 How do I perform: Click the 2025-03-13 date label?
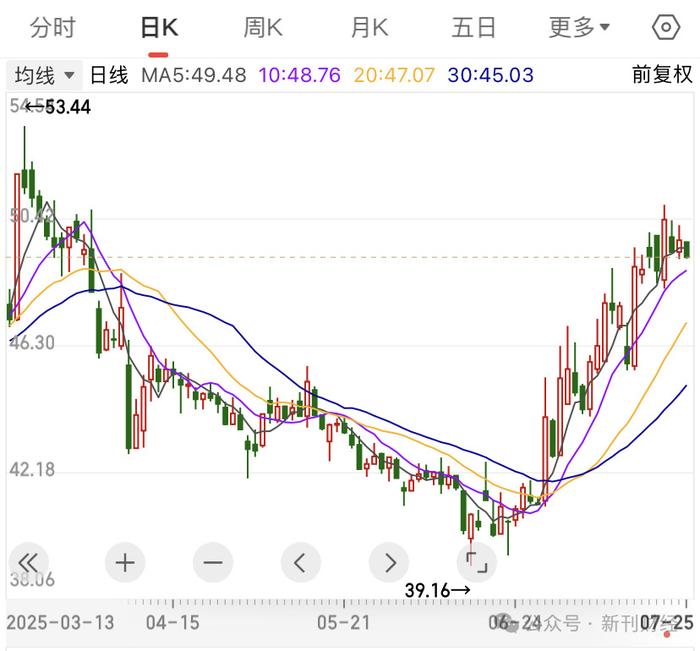tap(60, 622)
